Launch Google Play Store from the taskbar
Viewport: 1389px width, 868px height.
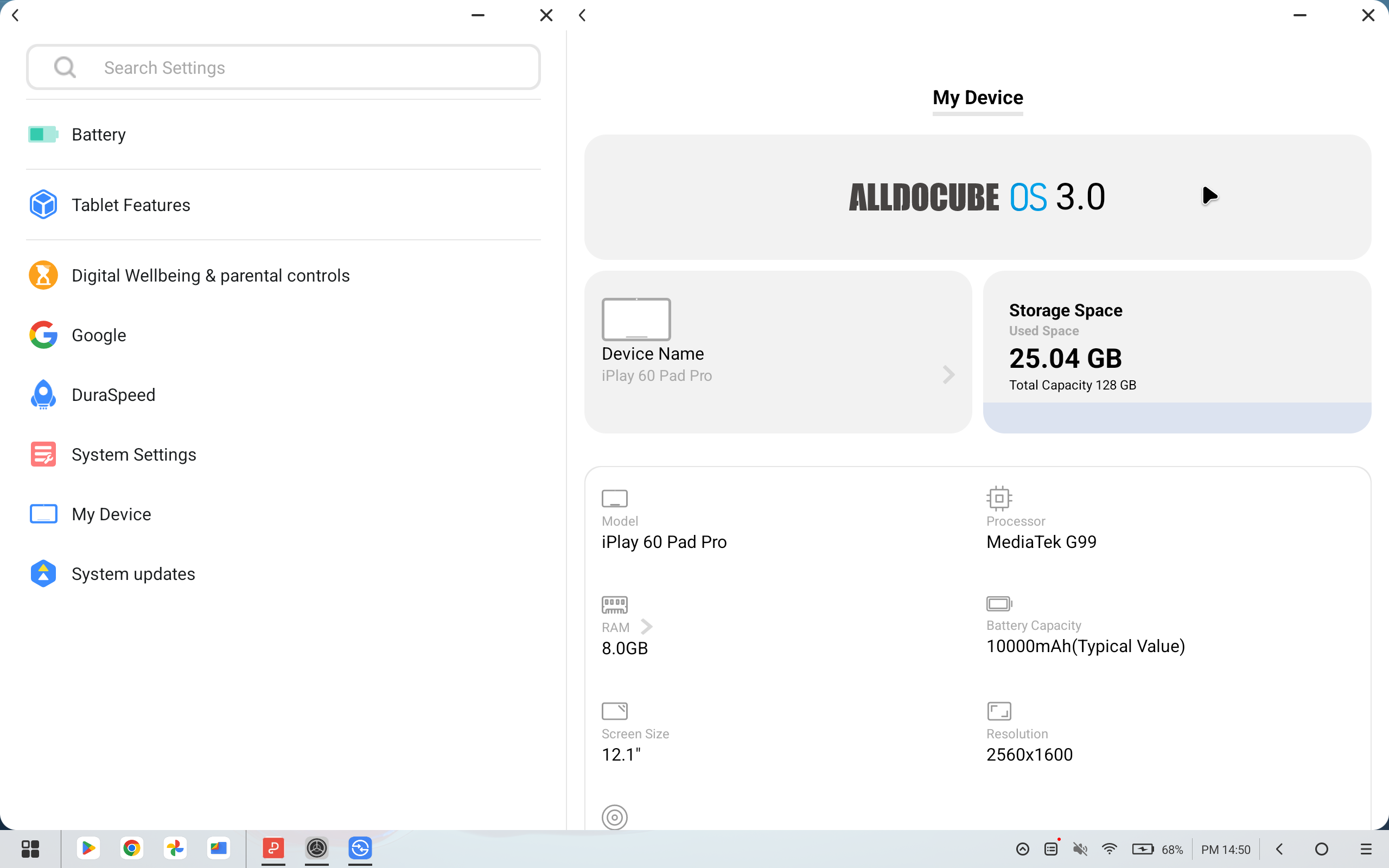tap(88, 848)
